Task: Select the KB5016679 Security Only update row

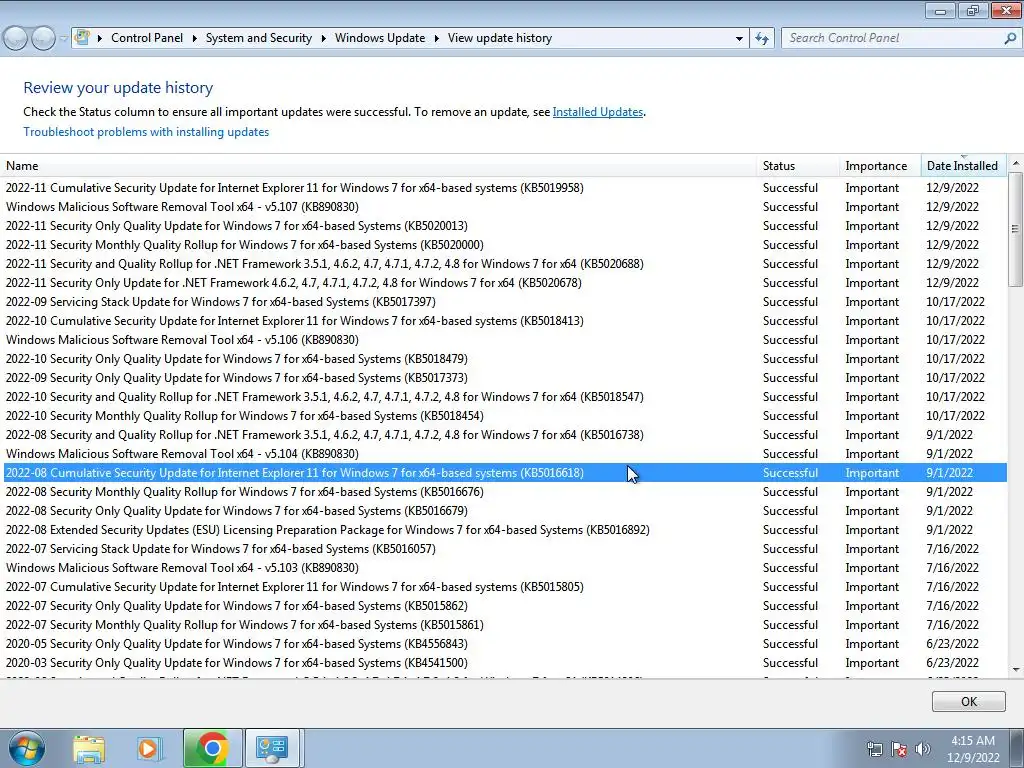Action: tap(505, 511)
